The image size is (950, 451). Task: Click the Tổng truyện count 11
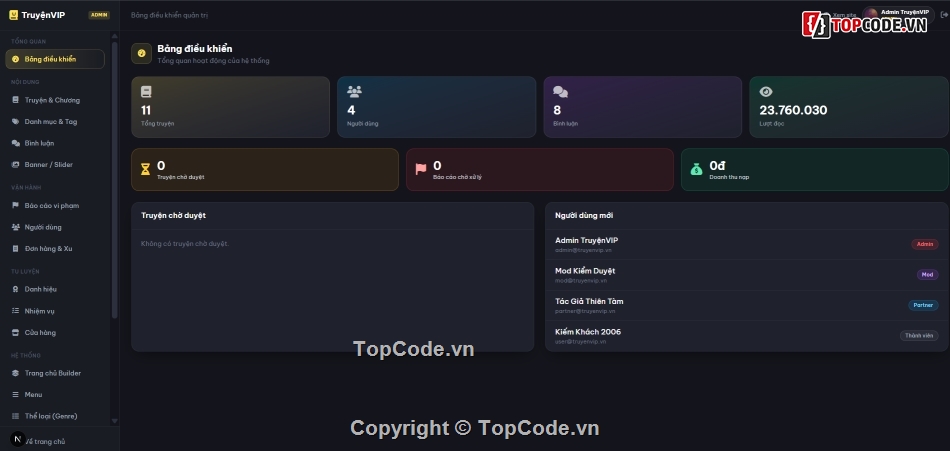(x=146, y=110)
